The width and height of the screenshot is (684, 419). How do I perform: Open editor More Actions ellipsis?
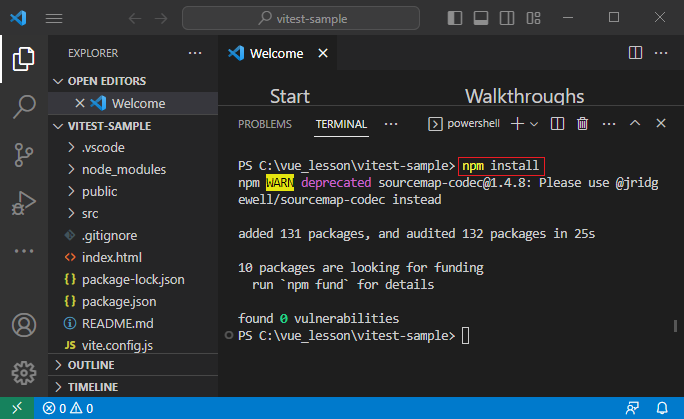click(661, 53)
